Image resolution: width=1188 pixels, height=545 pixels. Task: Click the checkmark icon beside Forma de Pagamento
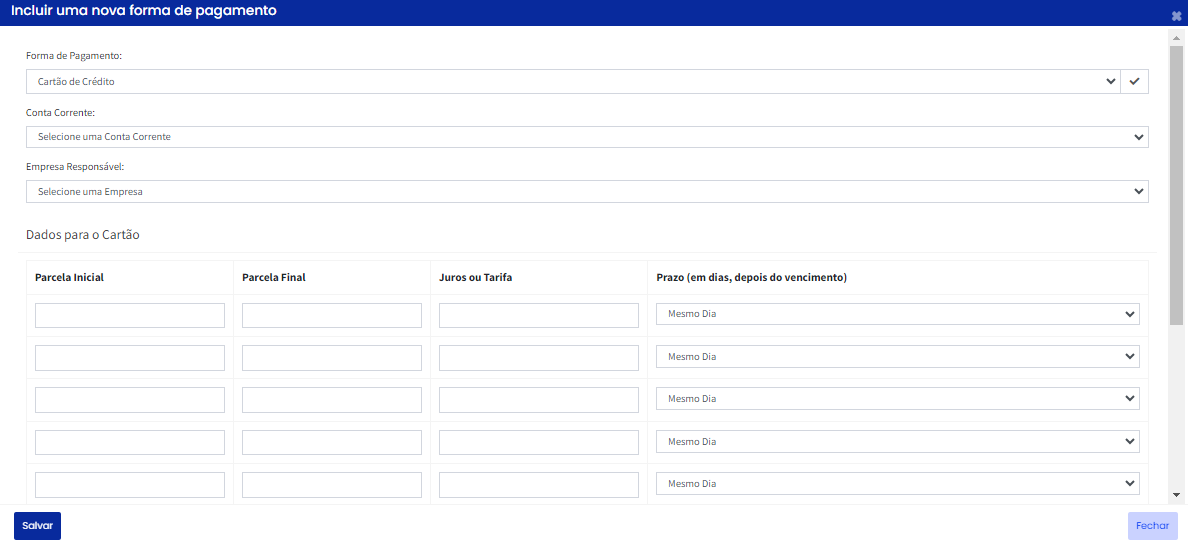(1134, 81)
